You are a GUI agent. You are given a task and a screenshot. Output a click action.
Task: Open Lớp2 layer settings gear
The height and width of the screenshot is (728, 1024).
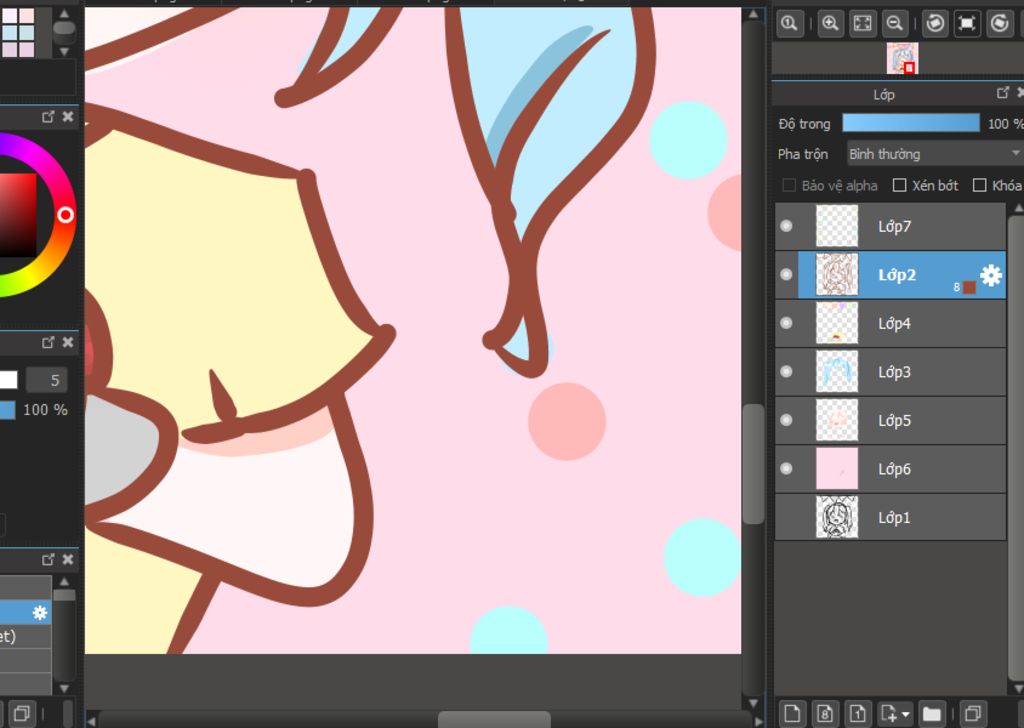(990, 276)
